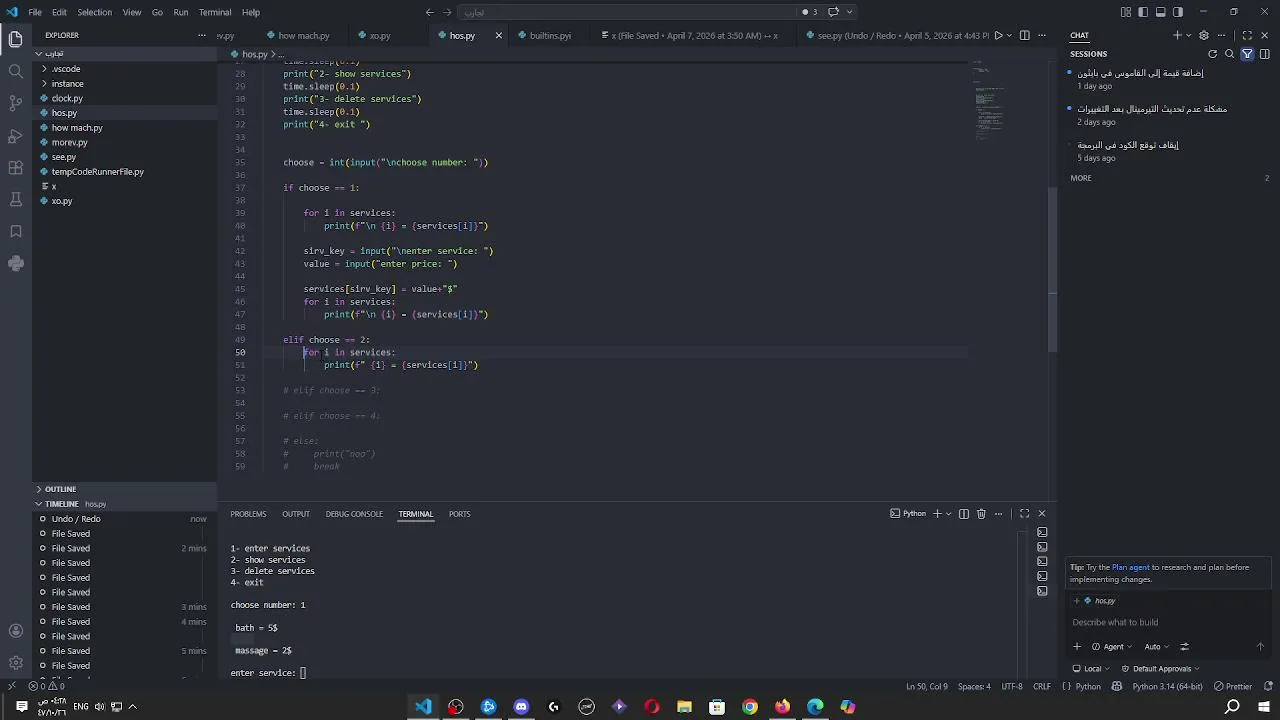Kill terminal with the trash icon
The width and height of the screenshot is (1280, 720).
tap(981, 514)
